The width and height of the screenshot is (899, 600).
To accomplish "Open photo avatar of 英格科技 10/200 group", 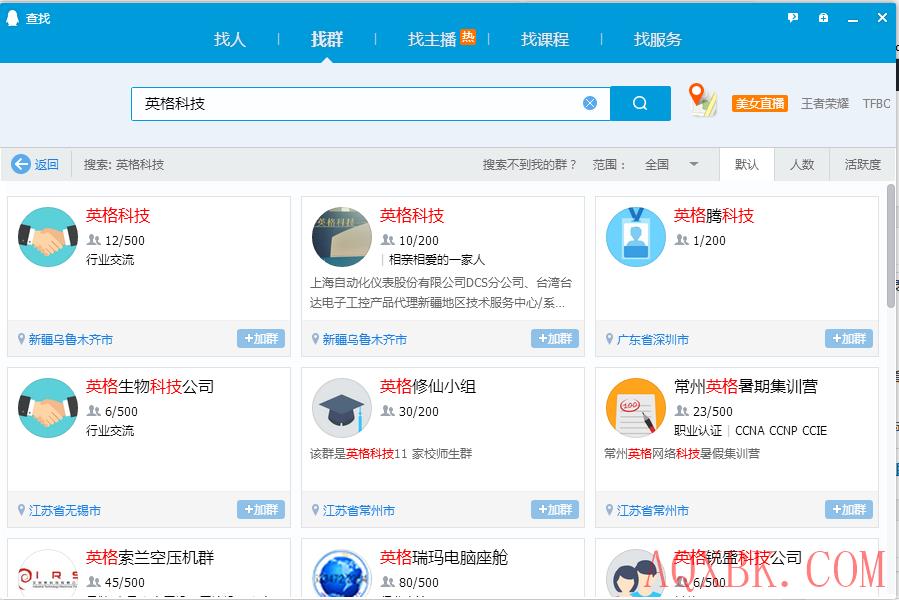I will click(x=342, y=237).
